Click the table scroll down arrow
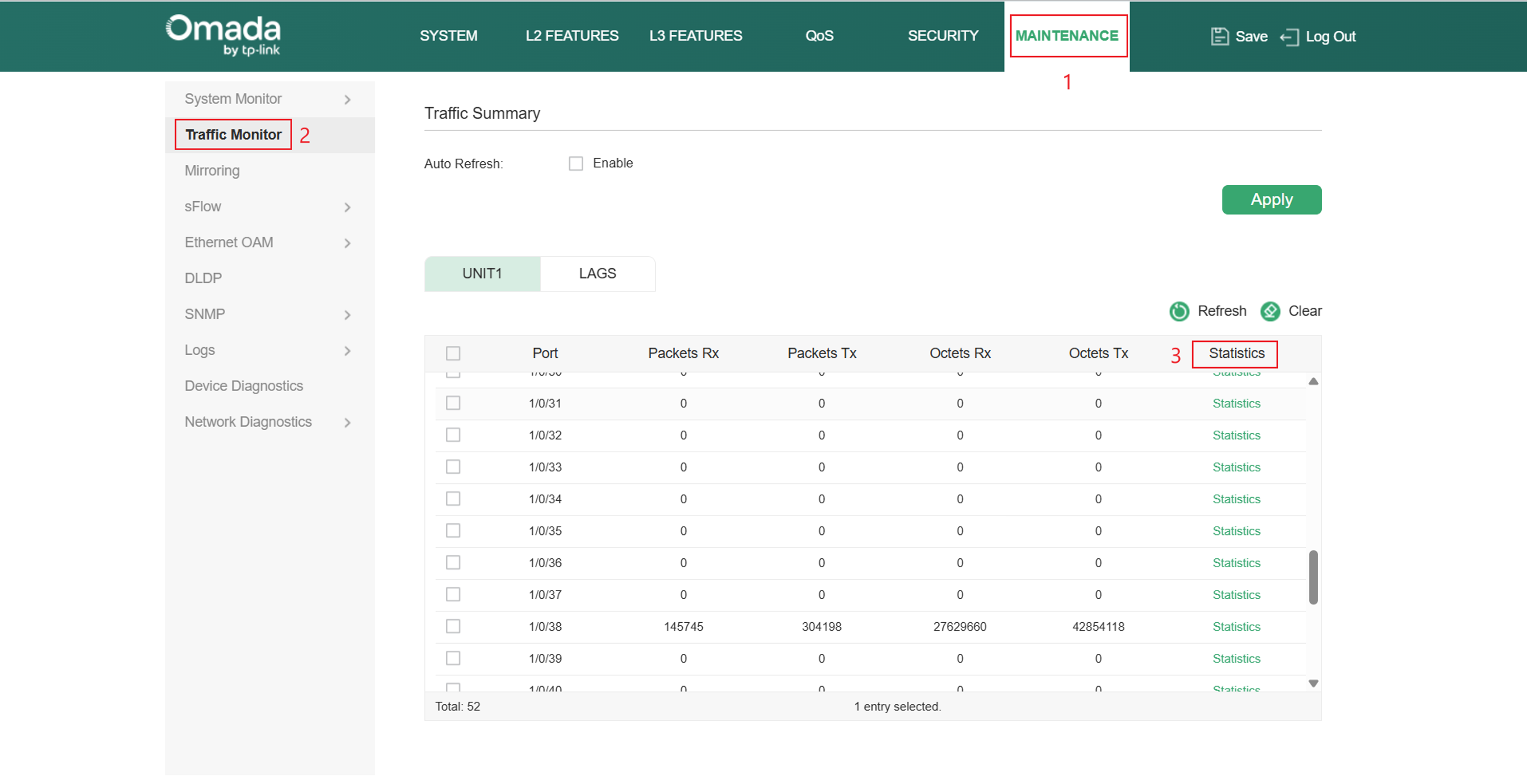This screenshot has width=1527, height=784. (x=1313, y=684)
